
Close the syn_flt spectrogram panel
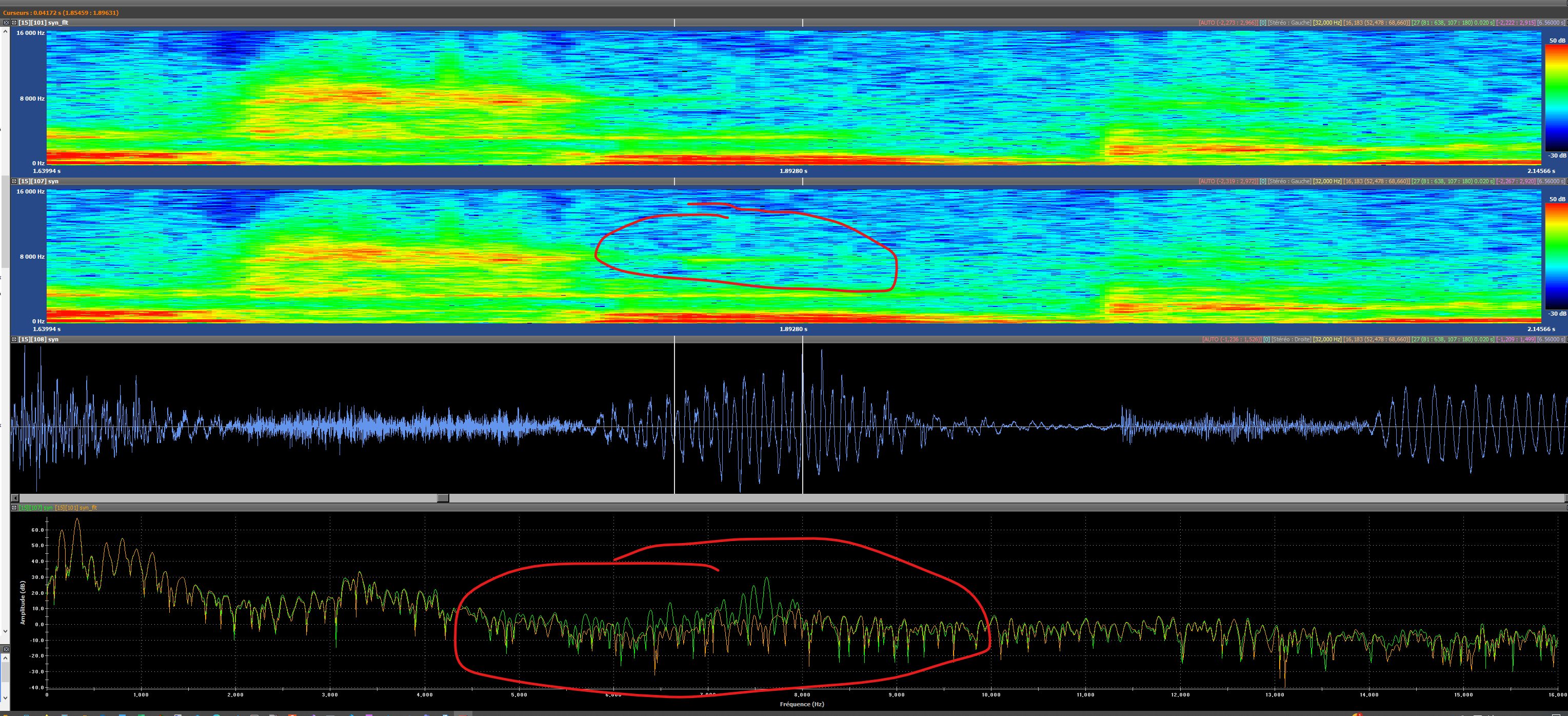tap(6, 23)
